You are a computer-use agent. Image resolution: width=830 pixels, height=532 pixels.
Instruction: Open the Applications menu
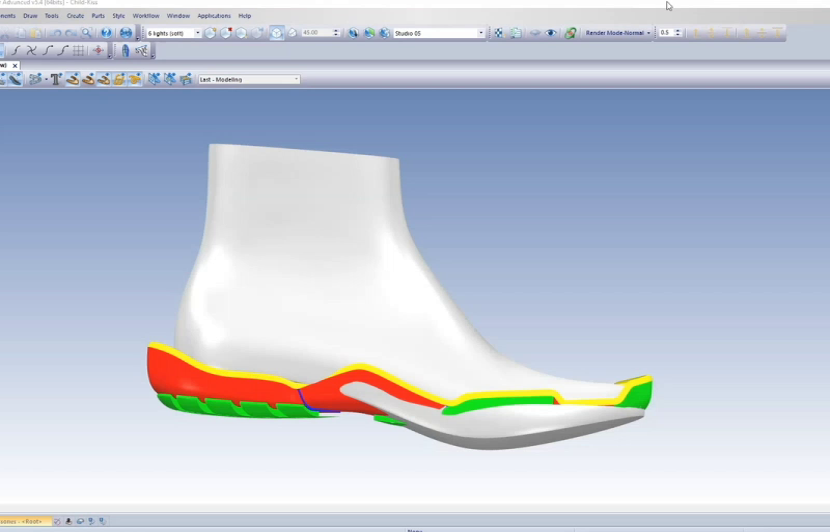pos(214,16)
